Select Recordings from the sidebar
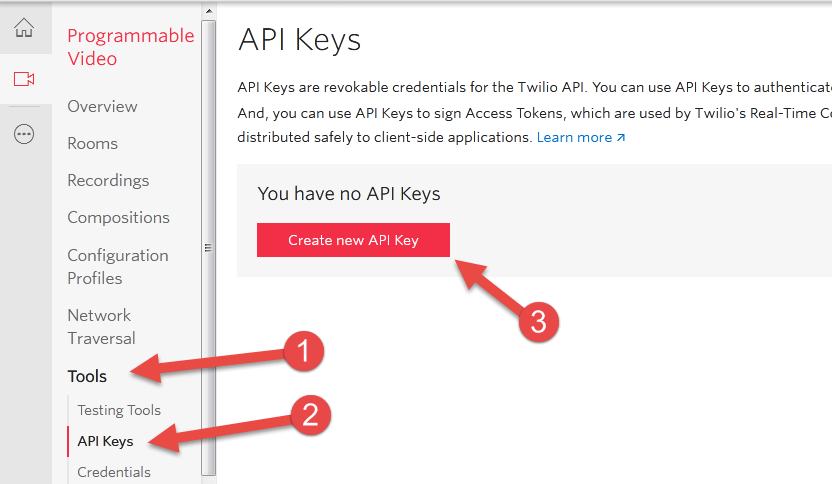 (x=108, y=180)
